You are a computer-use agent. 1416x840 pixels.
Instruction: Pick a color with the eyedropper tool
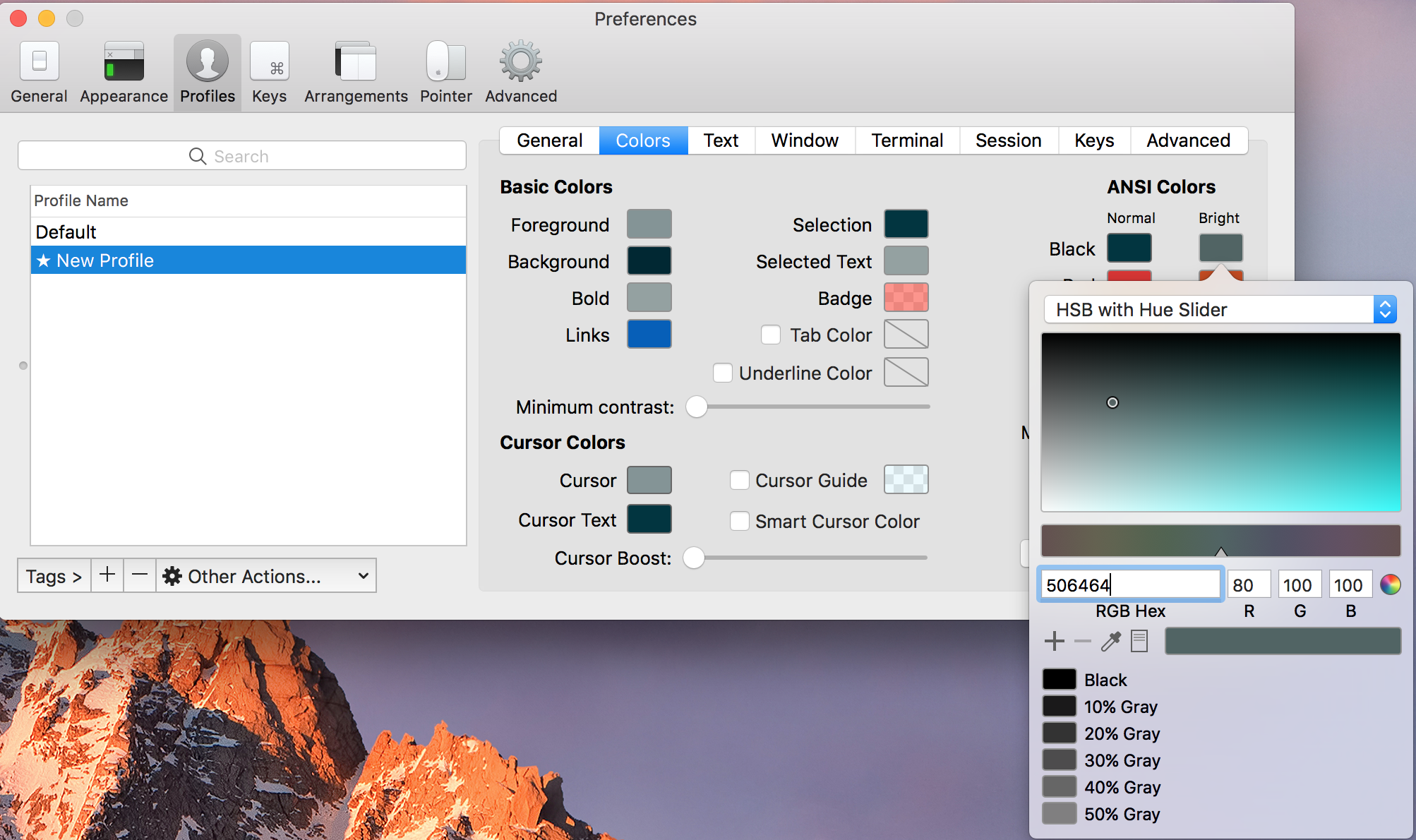pos(1110,641)
